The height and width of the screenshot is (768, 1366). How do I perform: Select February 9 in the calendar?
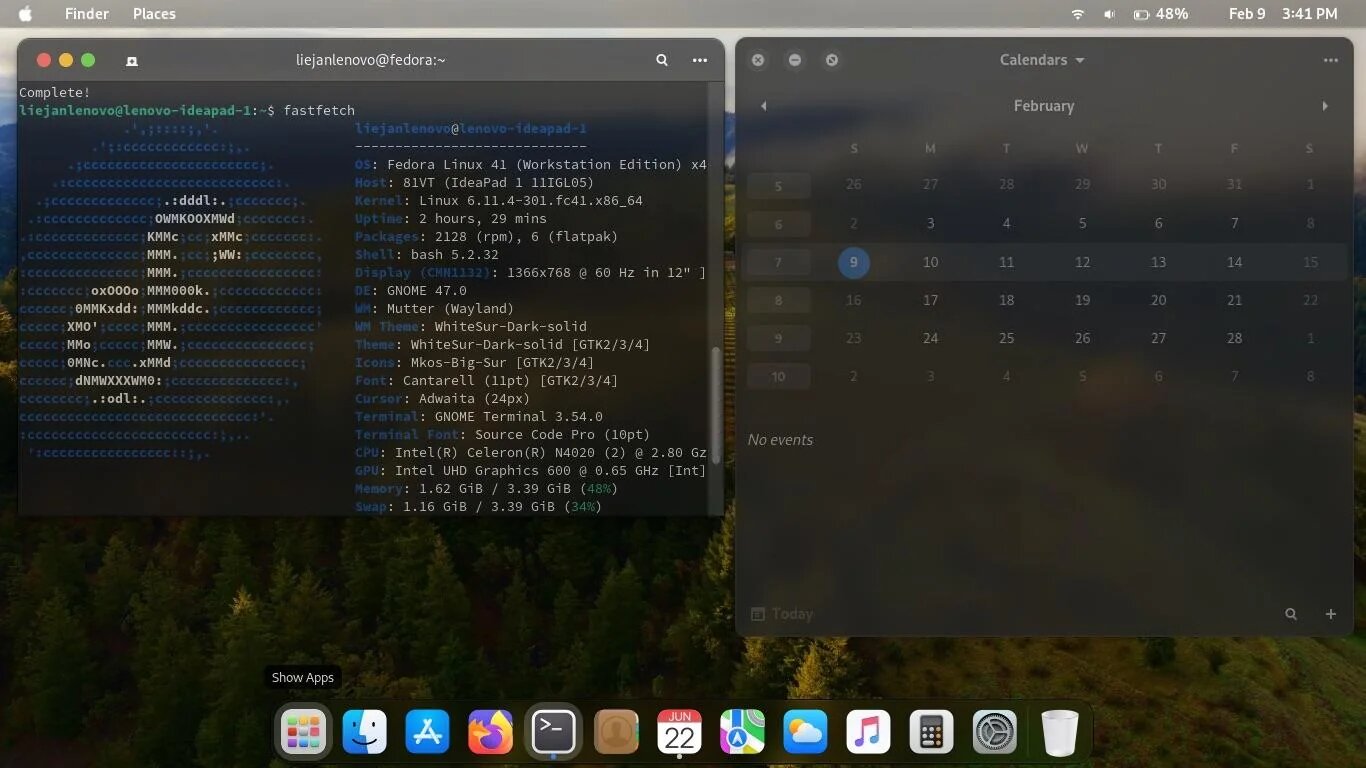coord(854,262)
